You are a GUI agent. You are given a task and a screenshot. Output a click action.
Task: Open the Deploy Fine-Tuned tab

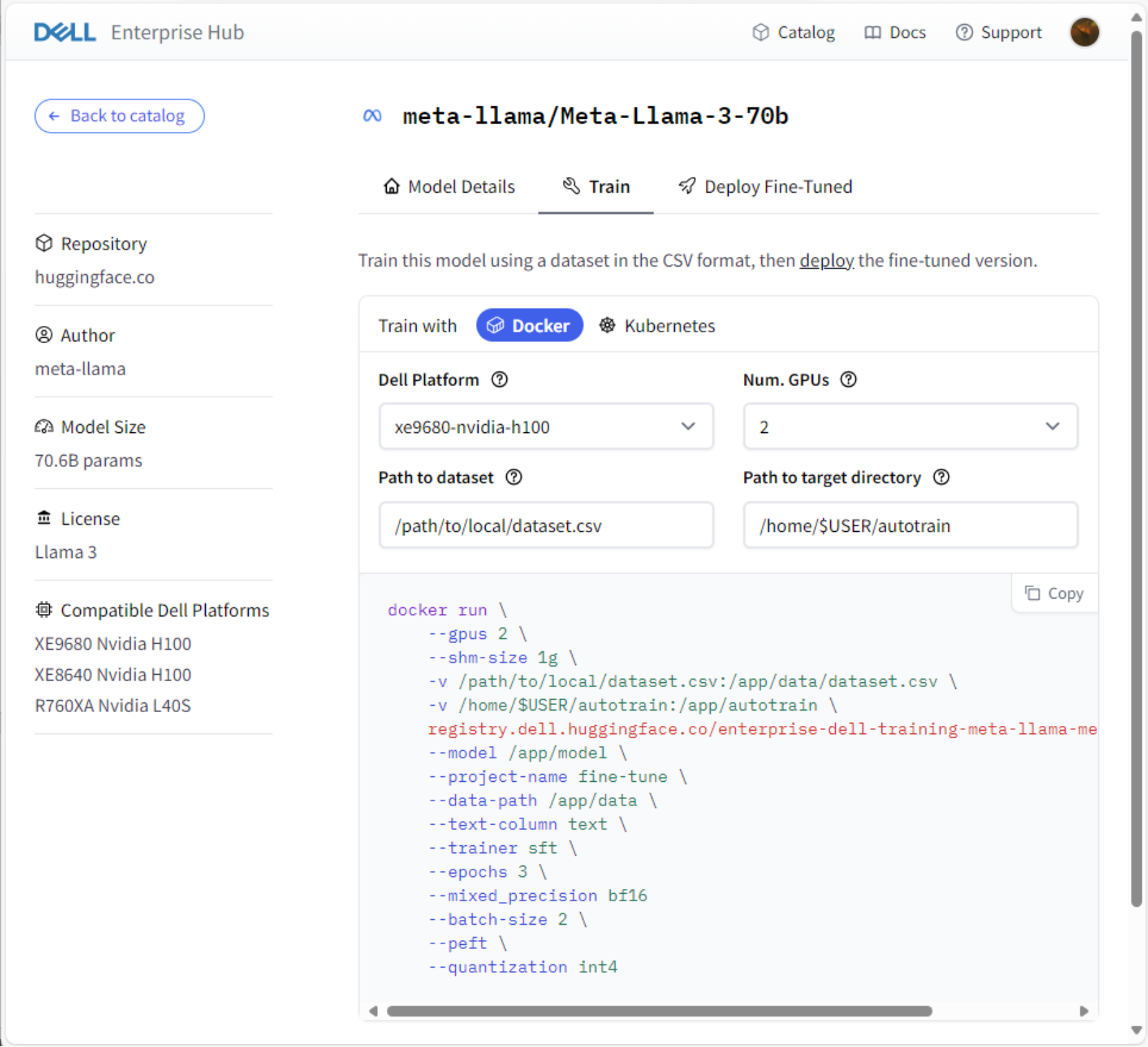click(x=765, y=186)
